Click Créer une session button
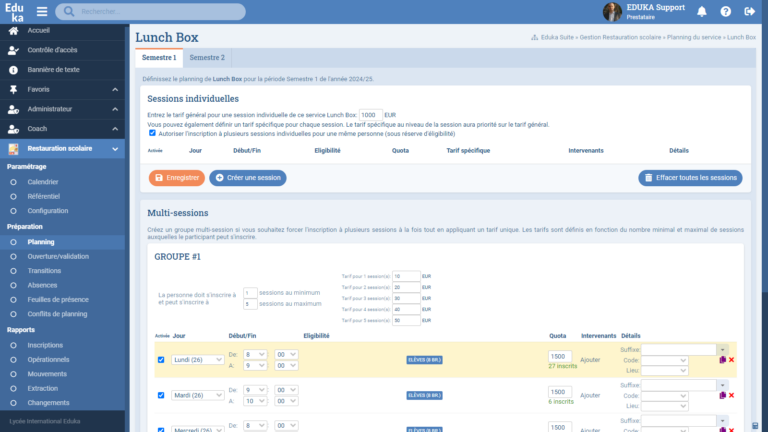 (x=248, y=178)
